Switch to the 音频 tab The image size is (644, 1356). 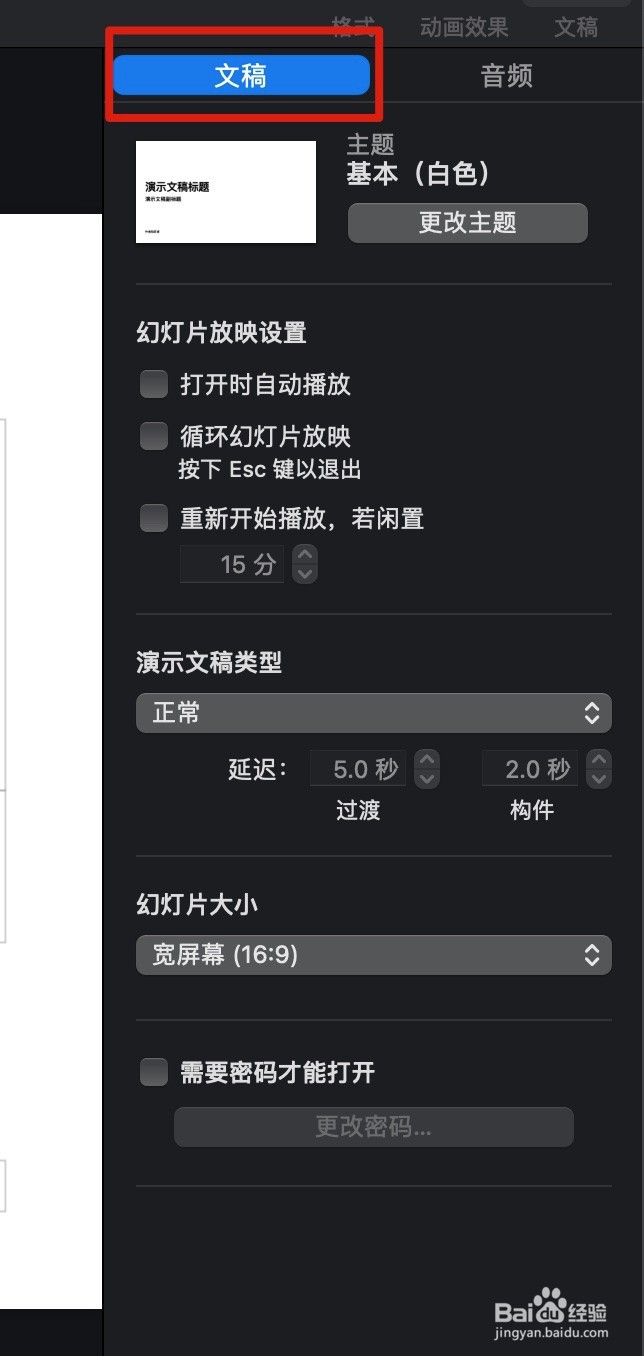click(x=506, y=75)
